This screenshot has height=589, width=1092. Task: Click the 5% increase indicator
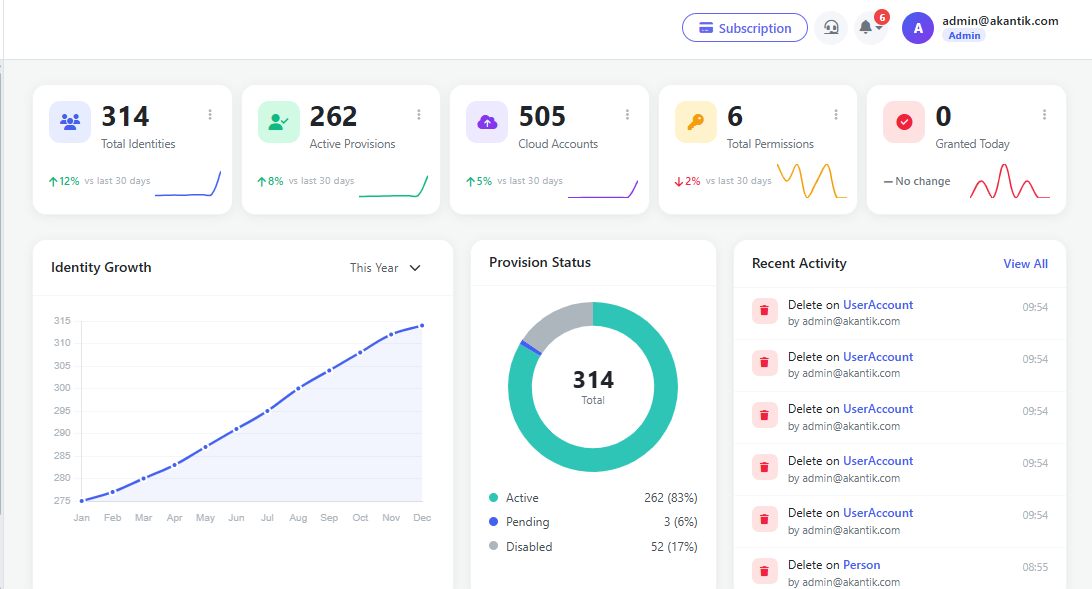click(x=479, y=181)
